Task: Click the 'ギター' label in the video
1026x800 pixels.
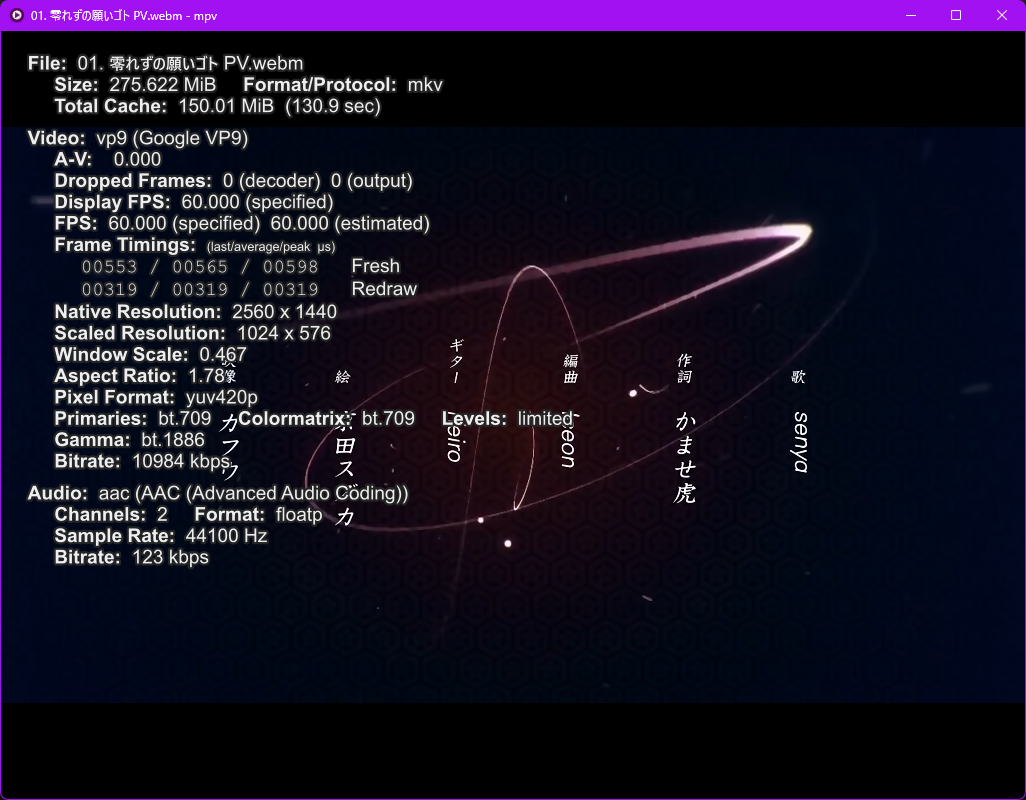Action: click(457, 361)
